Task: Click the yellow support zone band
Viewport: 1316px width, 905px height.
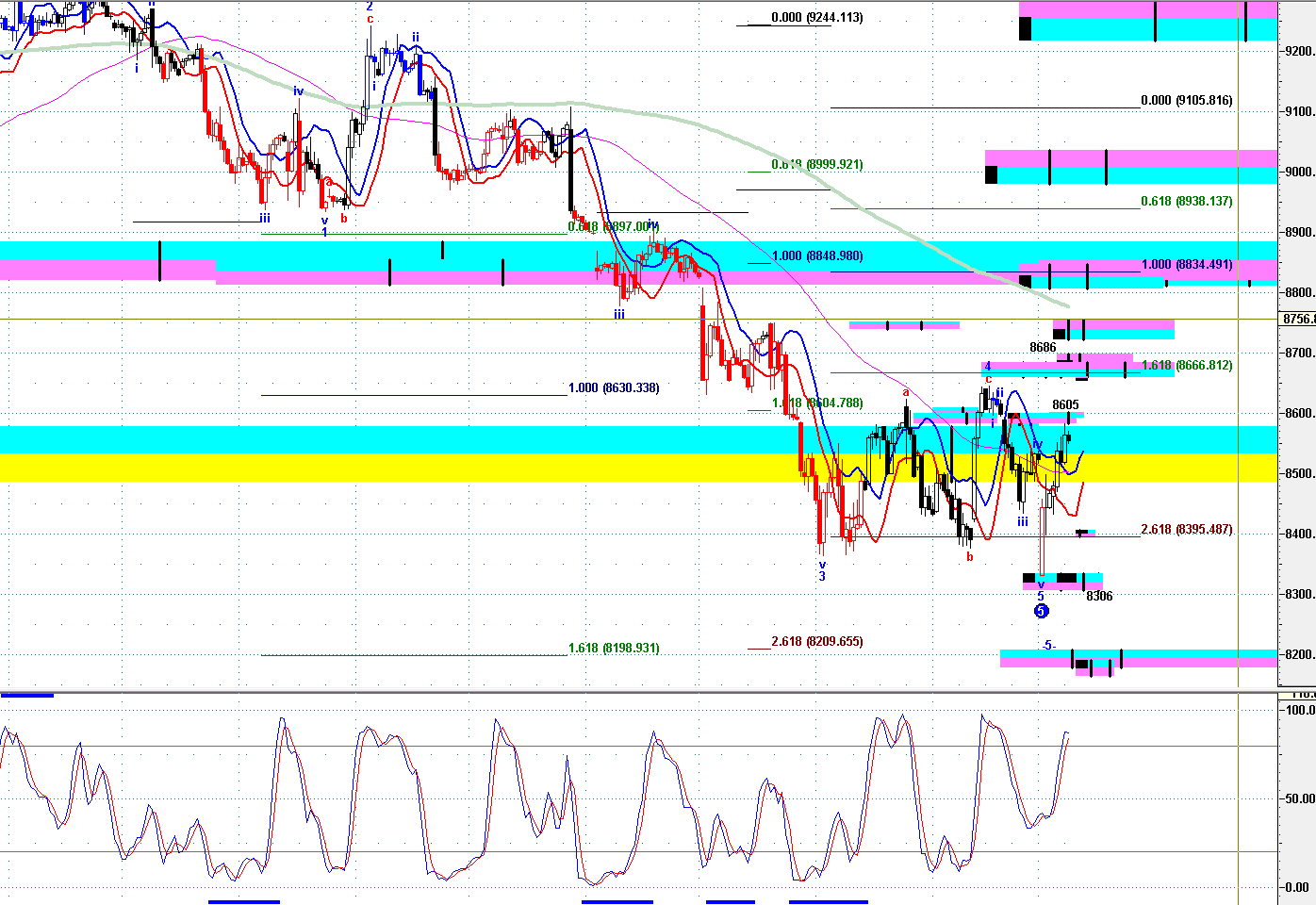Action: (x=377, y=468)
